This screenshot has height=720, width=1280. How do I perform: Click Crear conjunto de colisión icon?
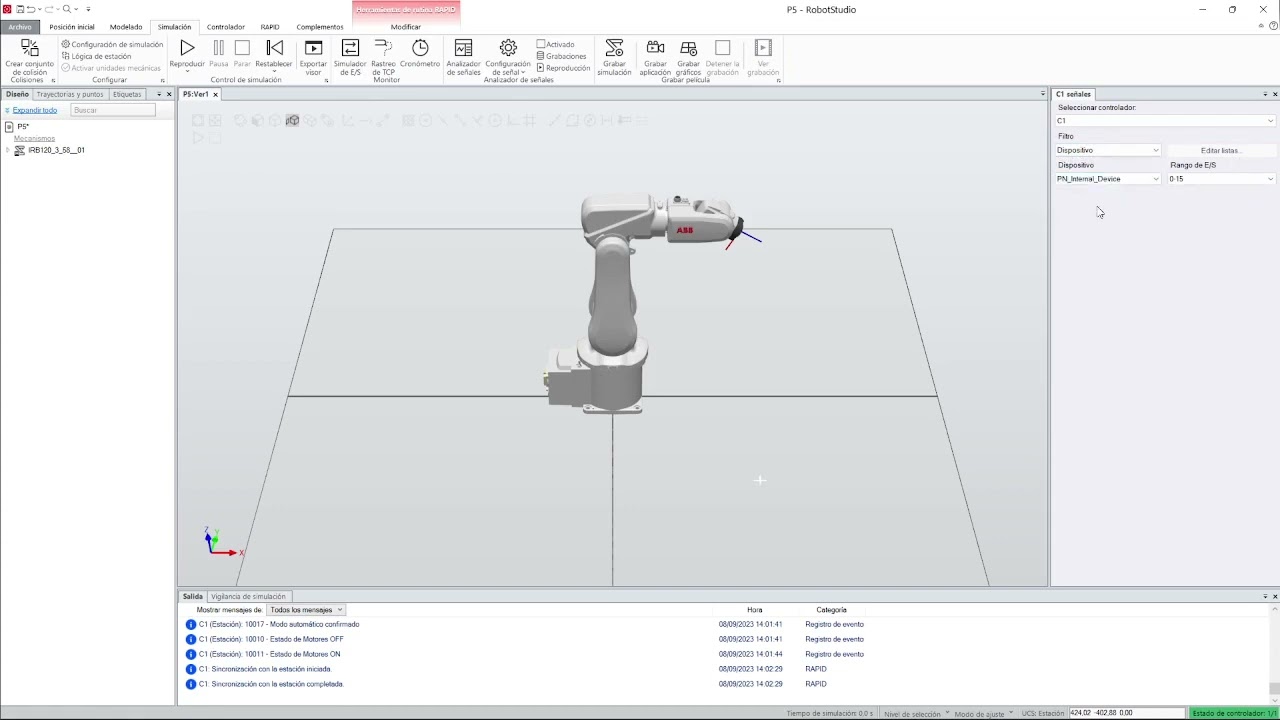[29, 48]
